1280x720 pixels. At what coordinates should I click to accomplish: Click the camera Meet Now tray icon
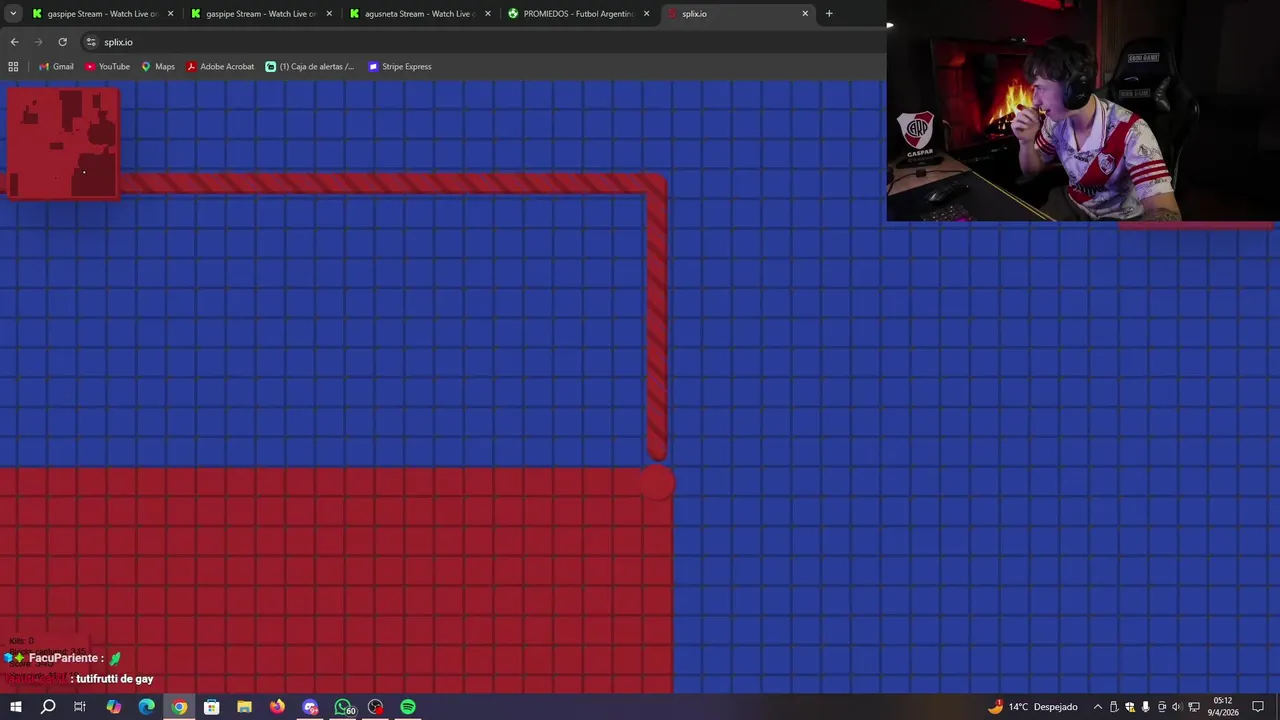(x=1162, y=707)
